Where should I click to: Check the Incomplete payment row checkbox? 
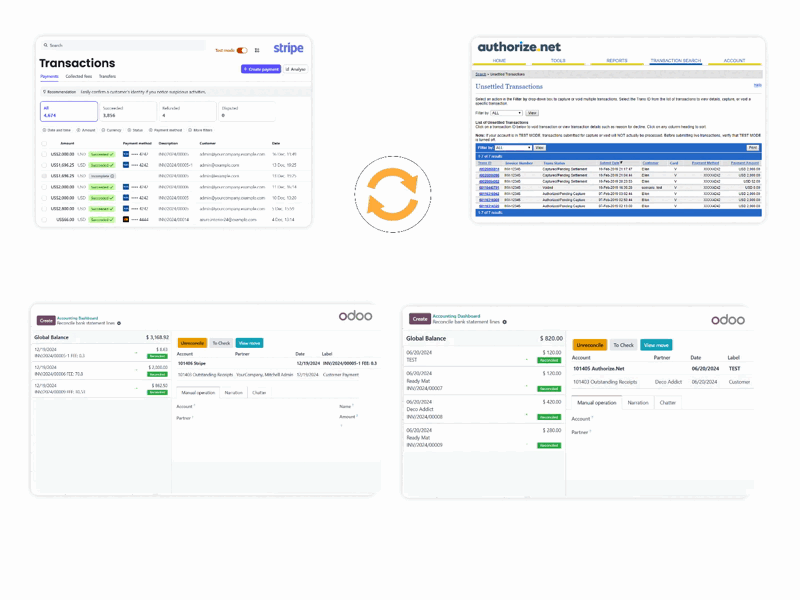pos(44,176)
